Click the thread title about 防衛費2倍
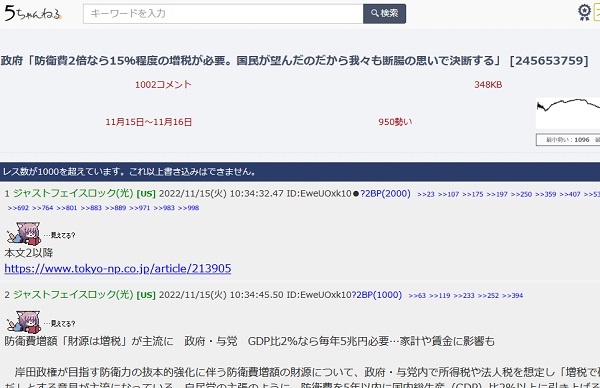Image resolution: width=600 pixels, height=388 pixels. (x=294, y=60)
